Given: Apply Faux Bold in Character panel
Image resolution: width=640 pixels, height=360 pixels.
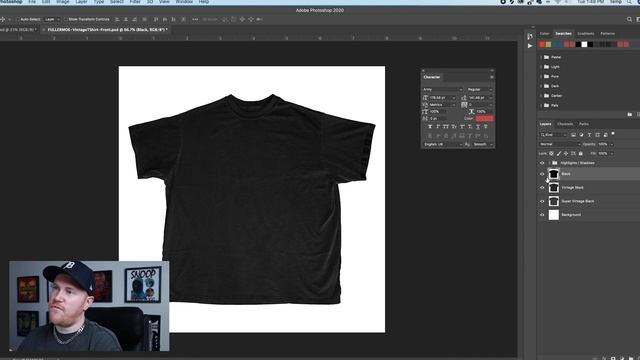Looking at the screenshot, I should click(430, 127).
